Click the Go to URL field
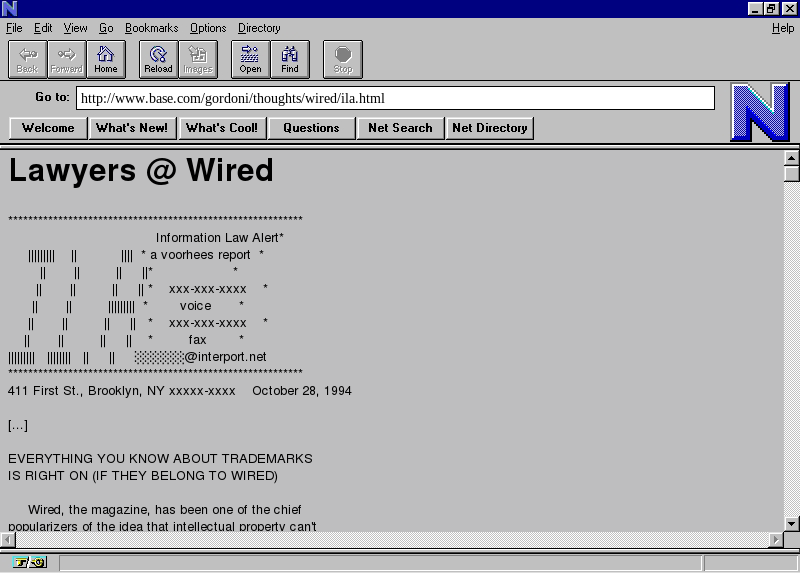Screen dimensions: 800x573 tap(396, 98)
